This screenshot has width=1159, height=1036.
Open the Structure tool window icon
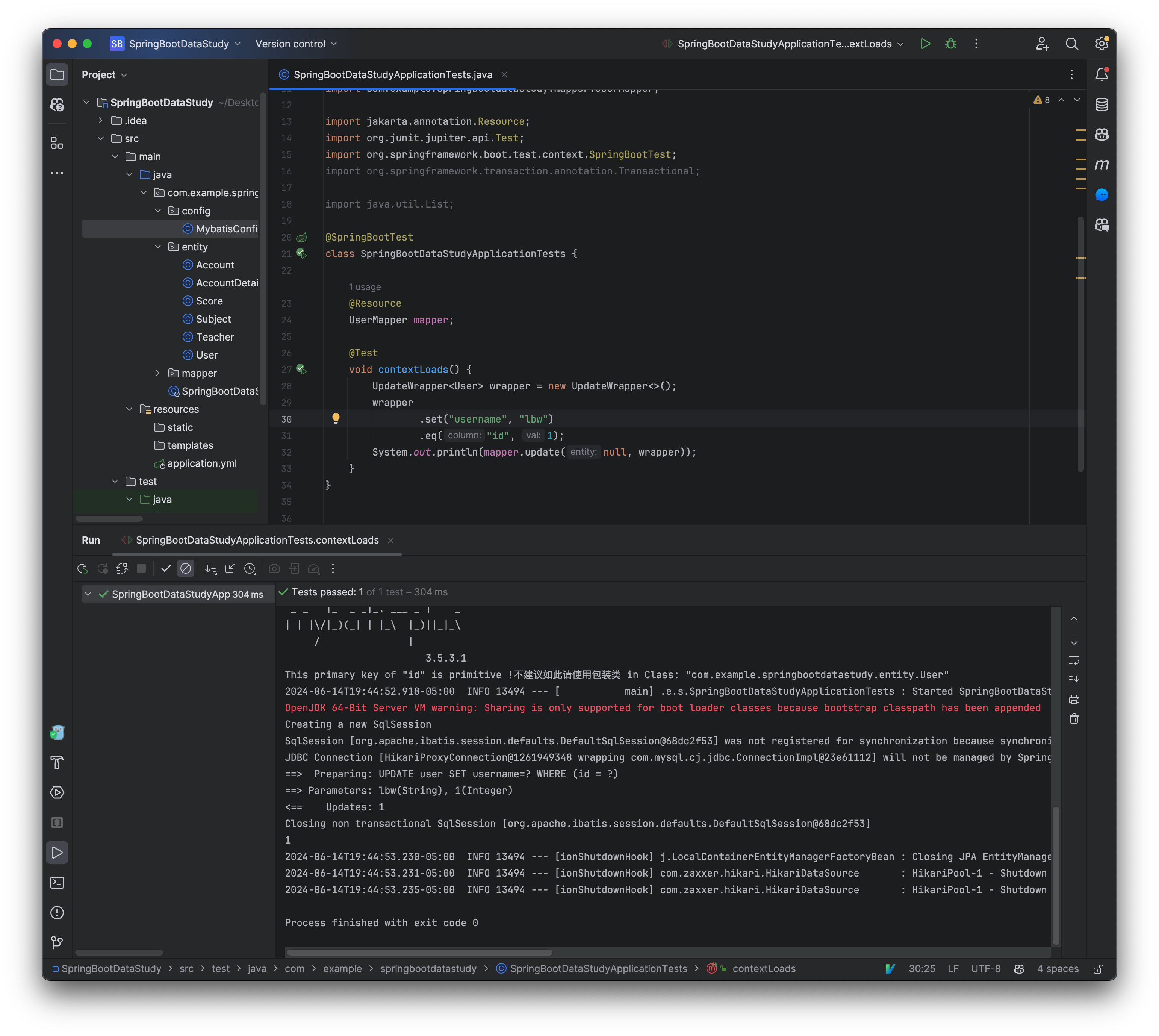(57, 143)
